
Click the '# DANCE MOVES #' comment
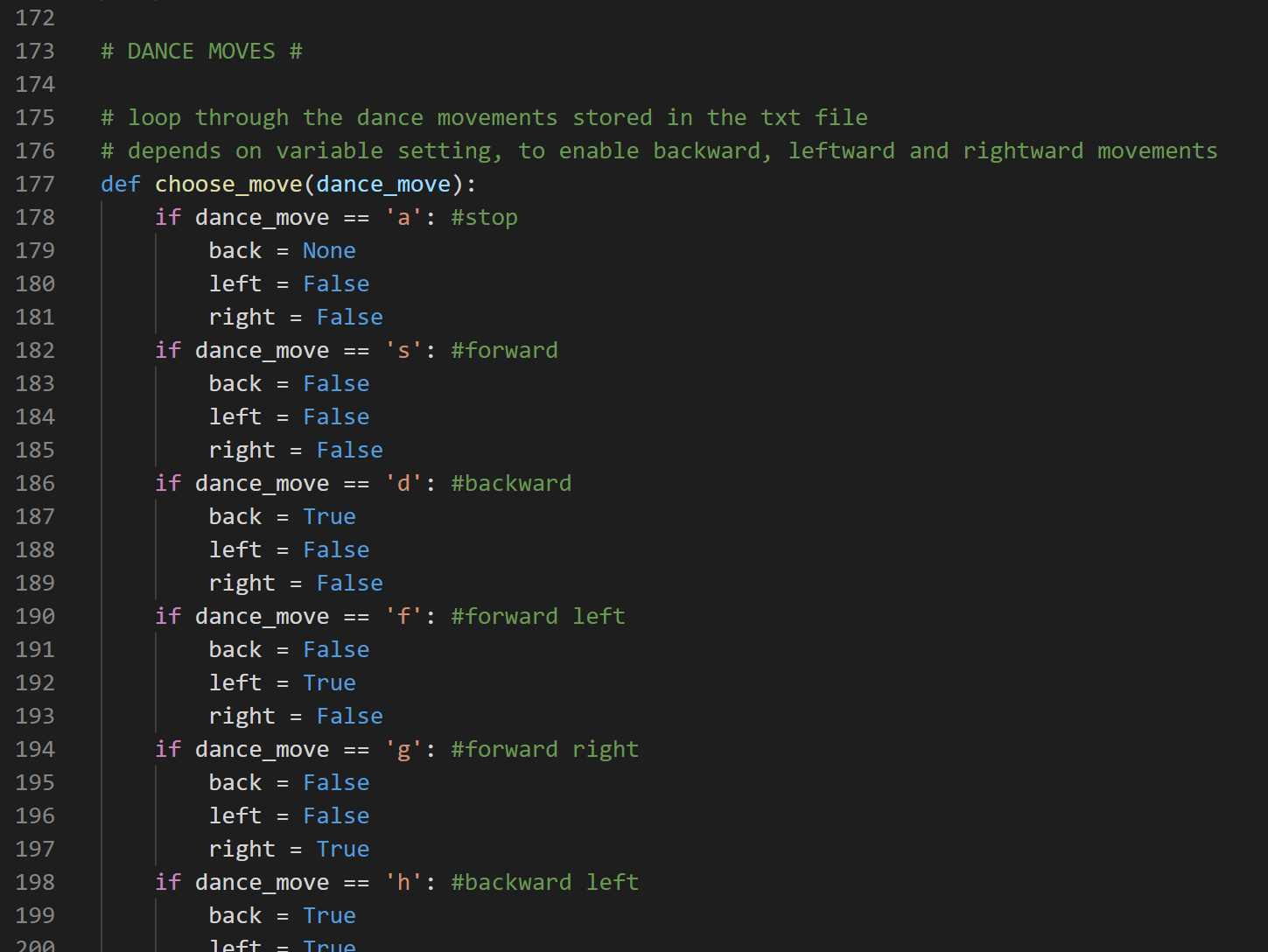[201, 52]
